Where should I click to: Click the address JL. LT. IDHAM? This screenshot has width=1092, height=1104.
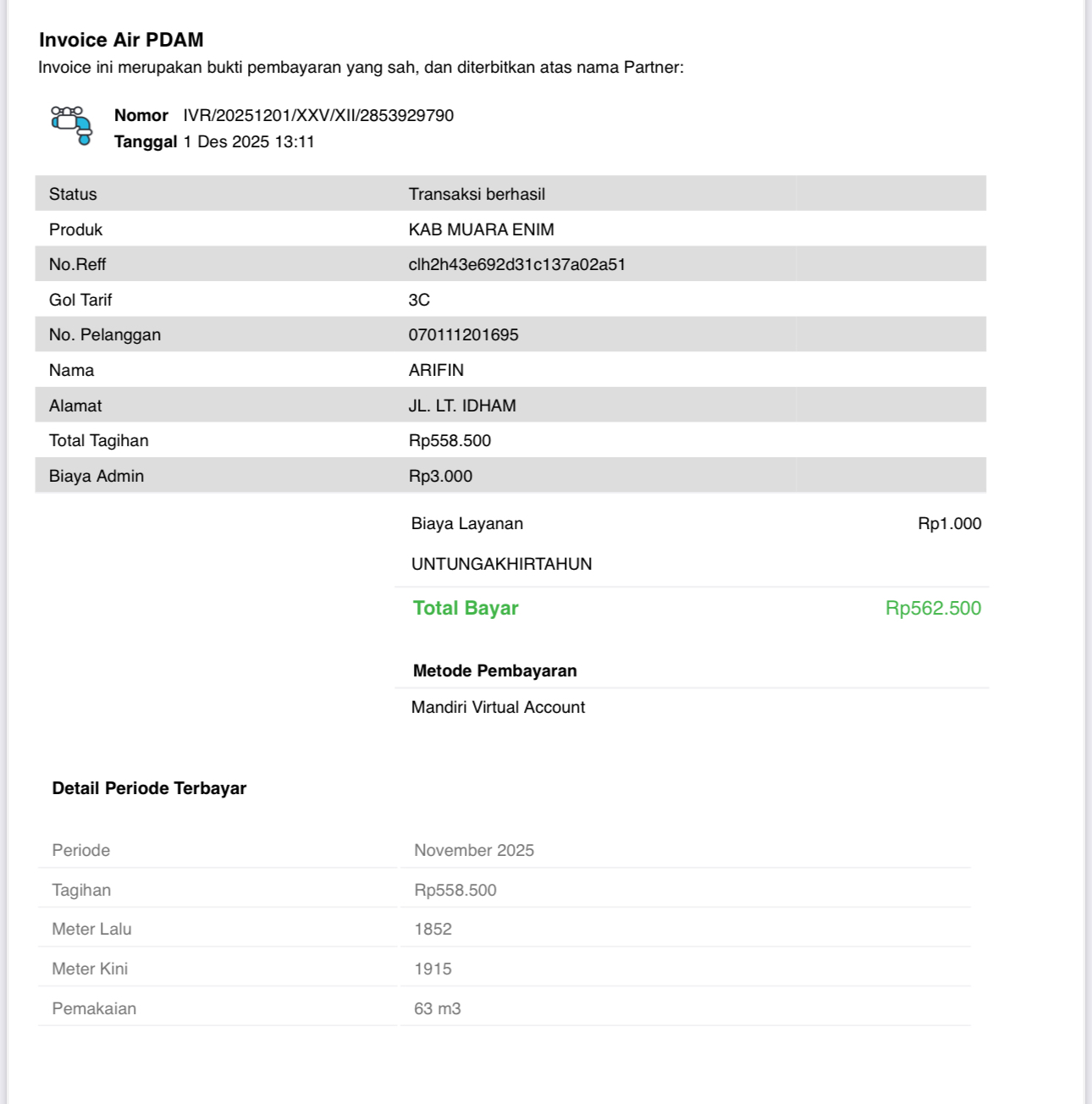(462, 406)
